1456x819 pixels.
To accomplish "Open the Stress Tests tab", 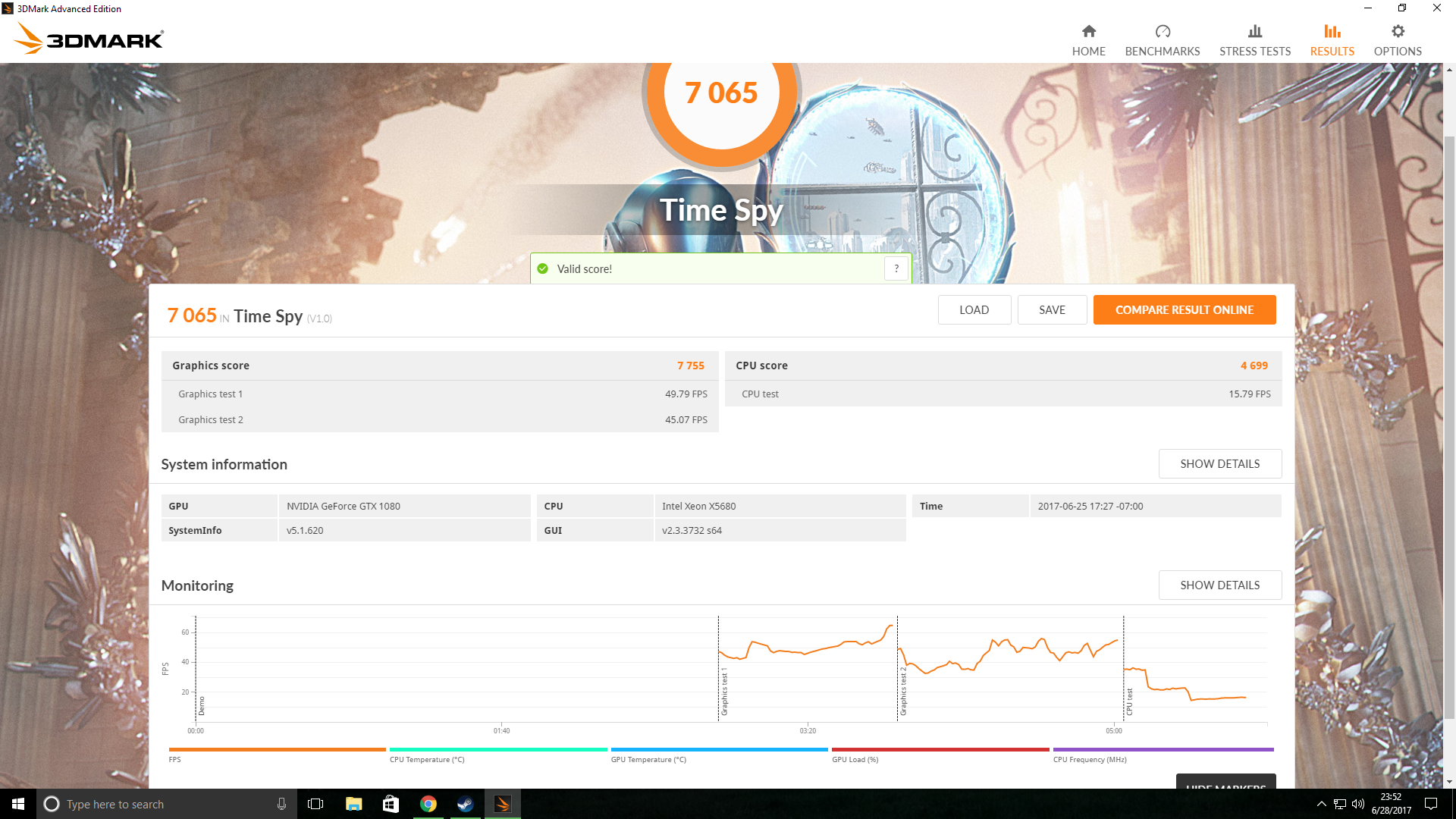I will click(x=1254, y=40).
